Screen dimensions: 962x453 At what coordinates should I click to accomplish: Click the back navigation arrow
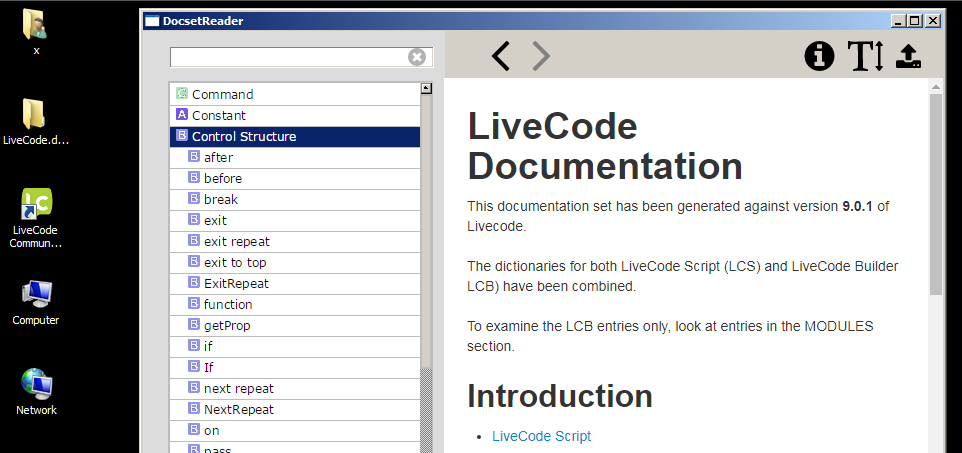pyautogui.click(x=501, y=57)
